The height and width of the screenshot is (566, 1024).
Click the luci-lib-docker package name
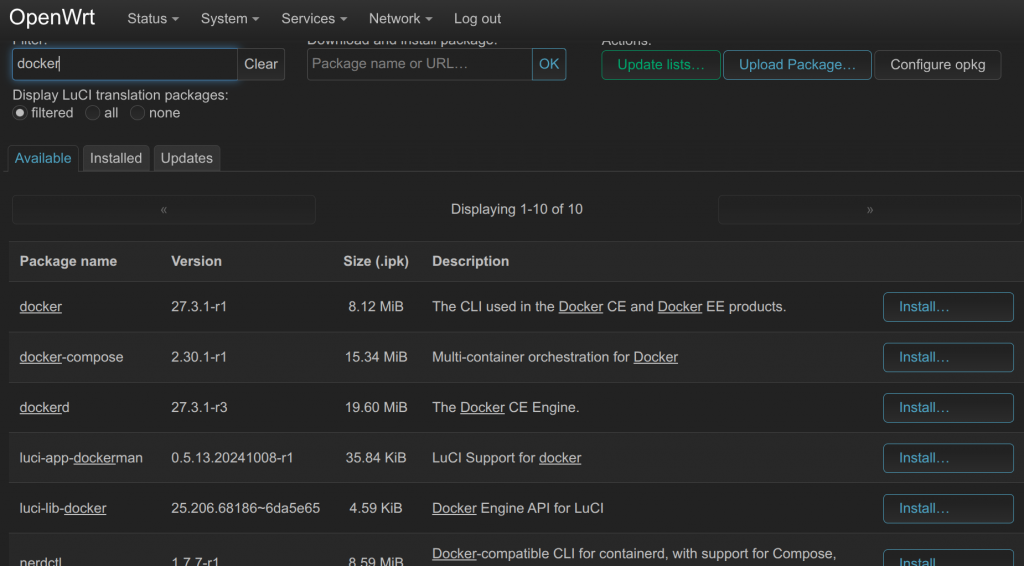point(63,508)
